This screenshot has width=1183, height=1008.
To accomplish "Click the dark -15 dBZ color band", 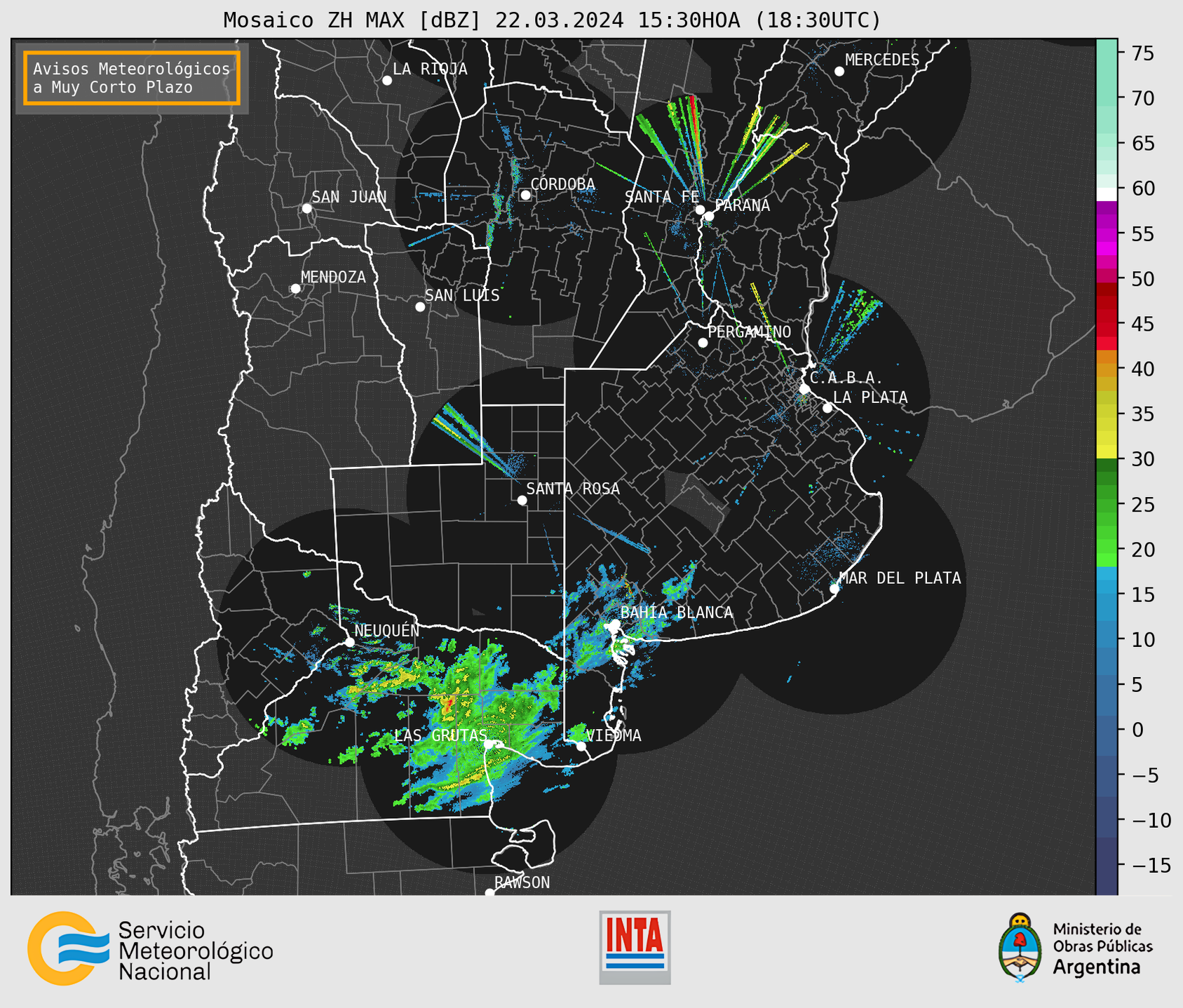I will click(x=1107, y=864).
